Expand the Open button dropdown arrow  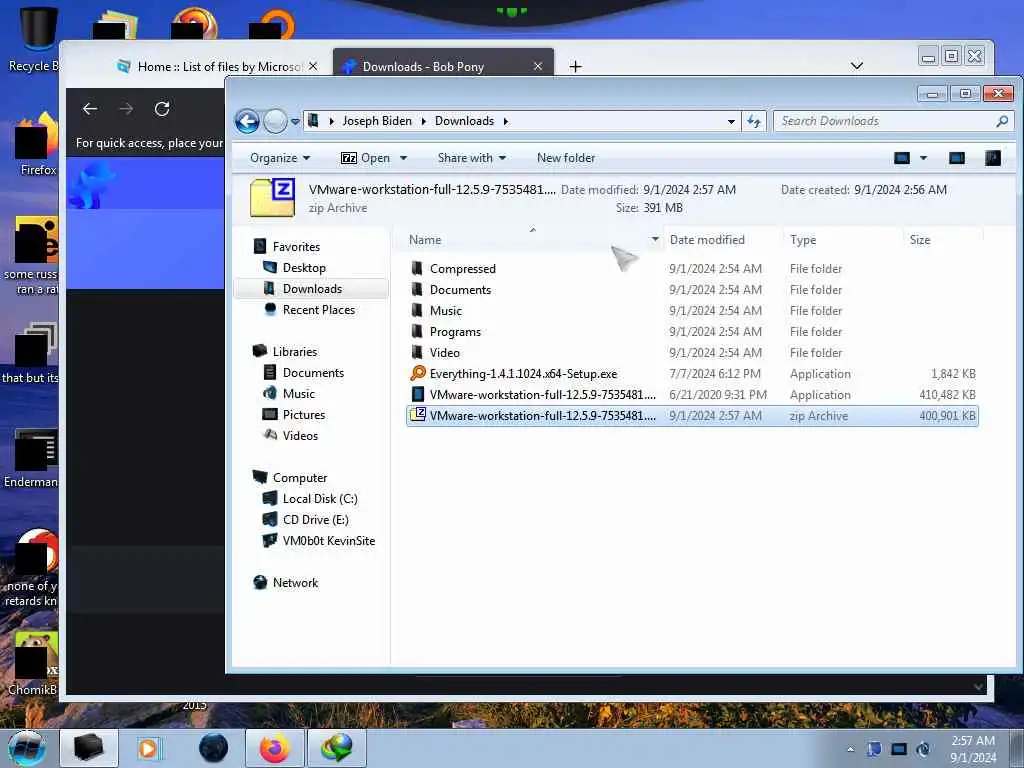(x=404, y=158)
